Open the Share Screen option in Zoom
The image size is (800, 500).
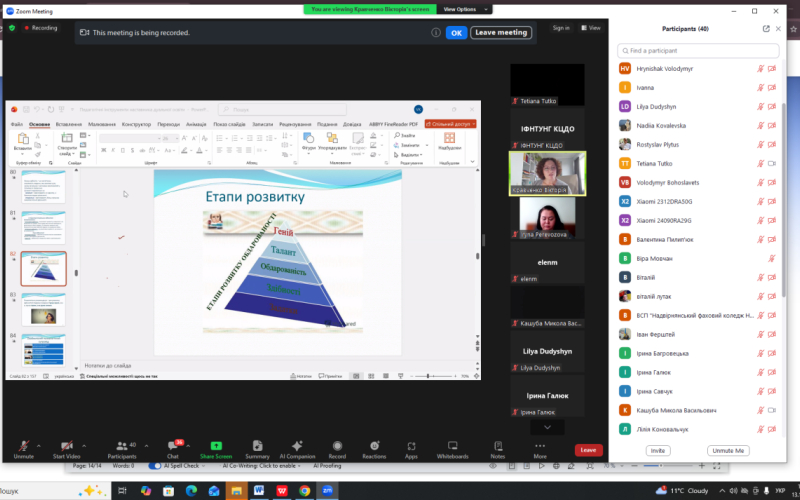216,449
